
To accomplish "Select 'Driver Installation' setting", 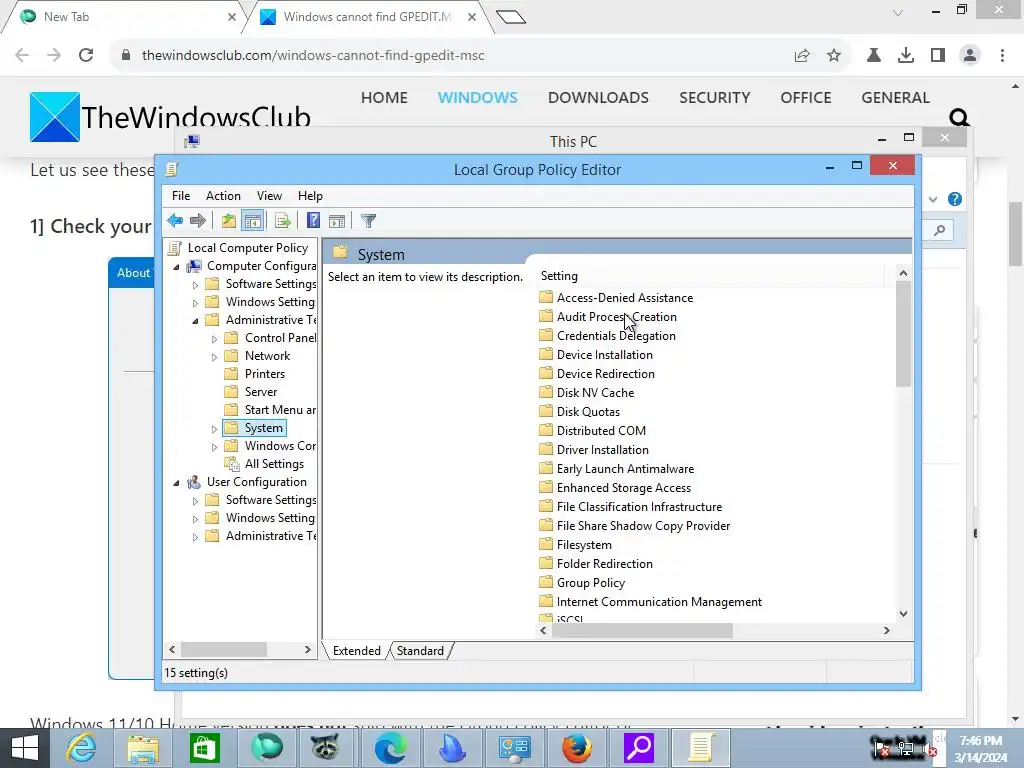I will click(602, 449).
